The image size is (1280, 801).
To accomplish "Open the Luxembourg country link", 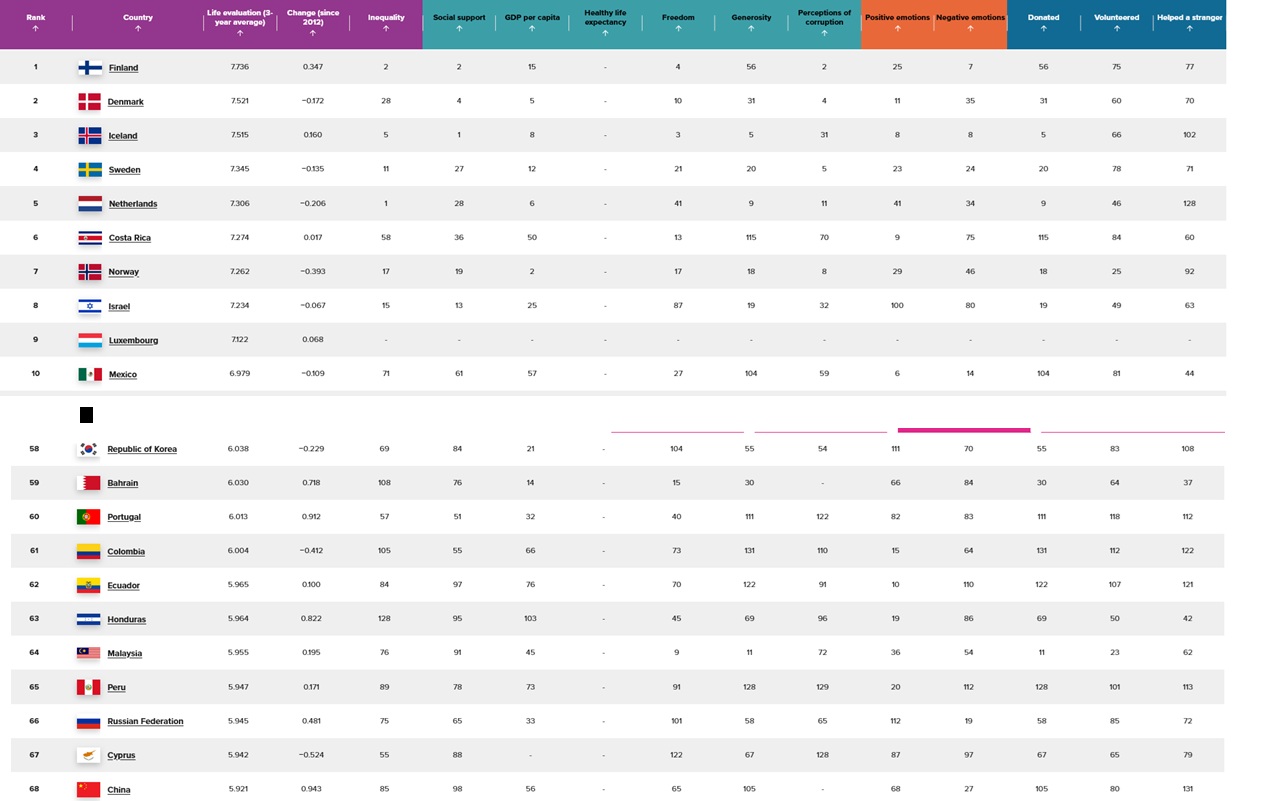I will [133, 340].
